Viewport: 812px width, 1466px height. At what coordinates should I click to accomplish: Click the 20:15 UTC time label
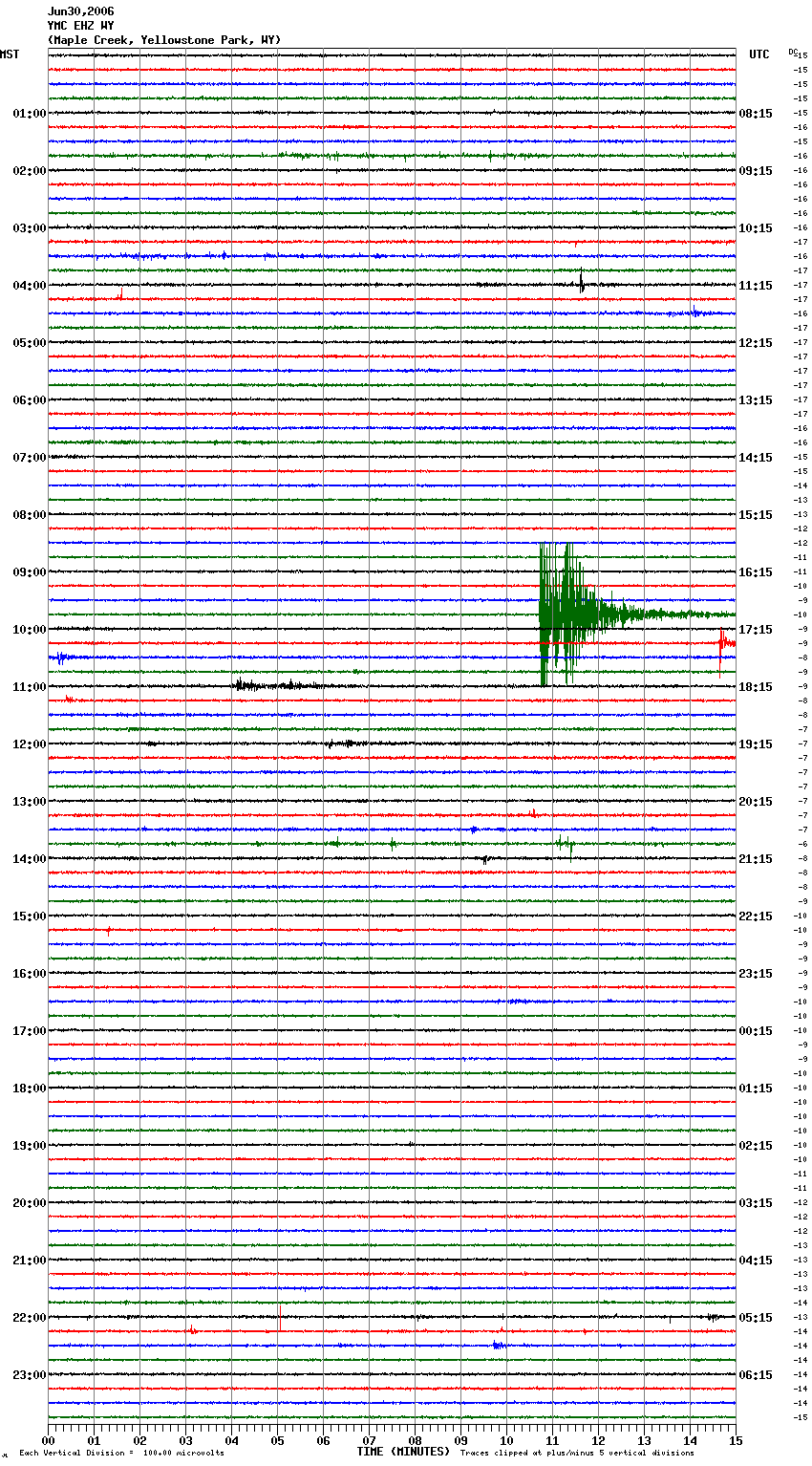(756, 802)
